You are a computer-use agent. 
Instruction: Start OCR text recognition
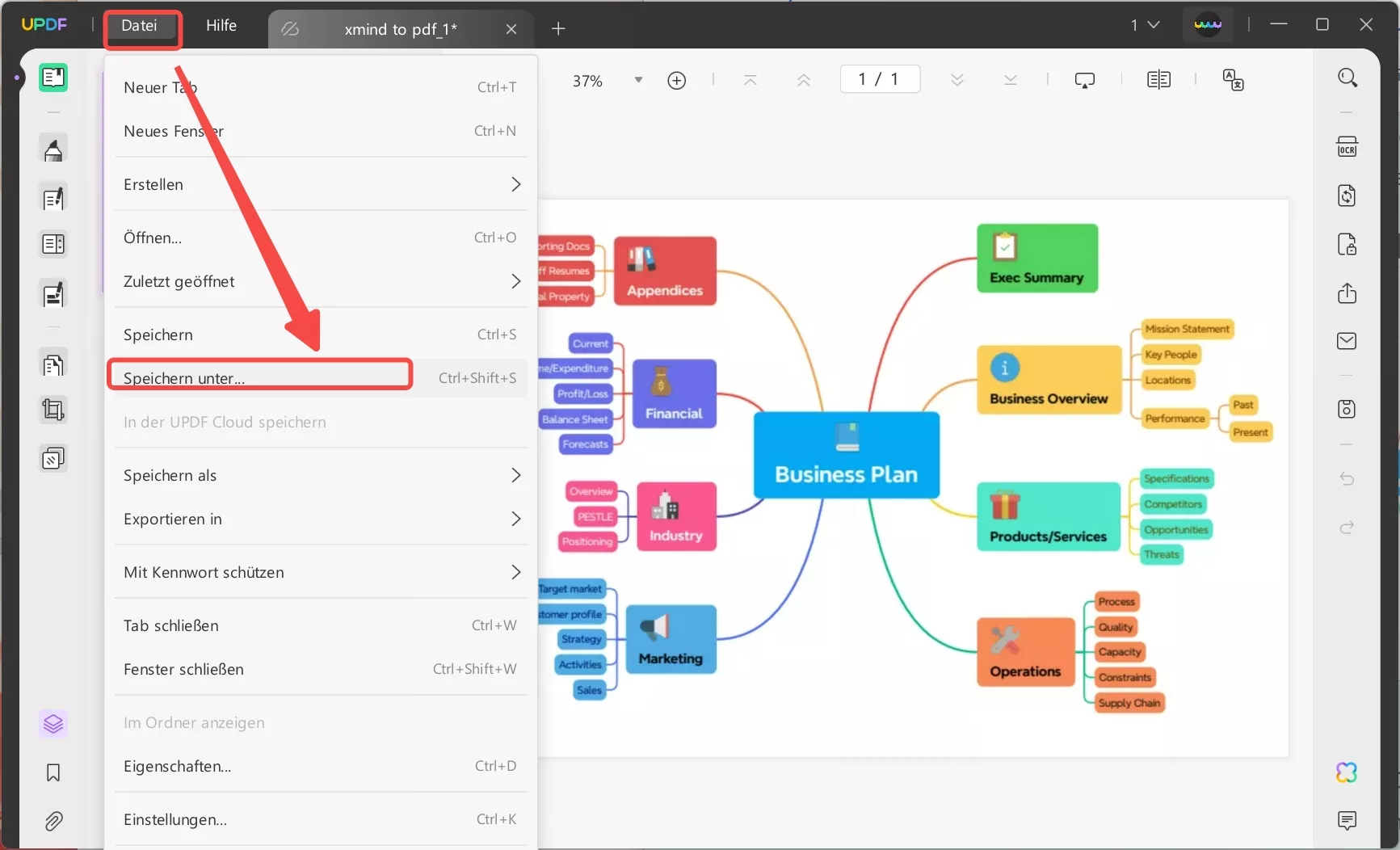coord(1347,146)
